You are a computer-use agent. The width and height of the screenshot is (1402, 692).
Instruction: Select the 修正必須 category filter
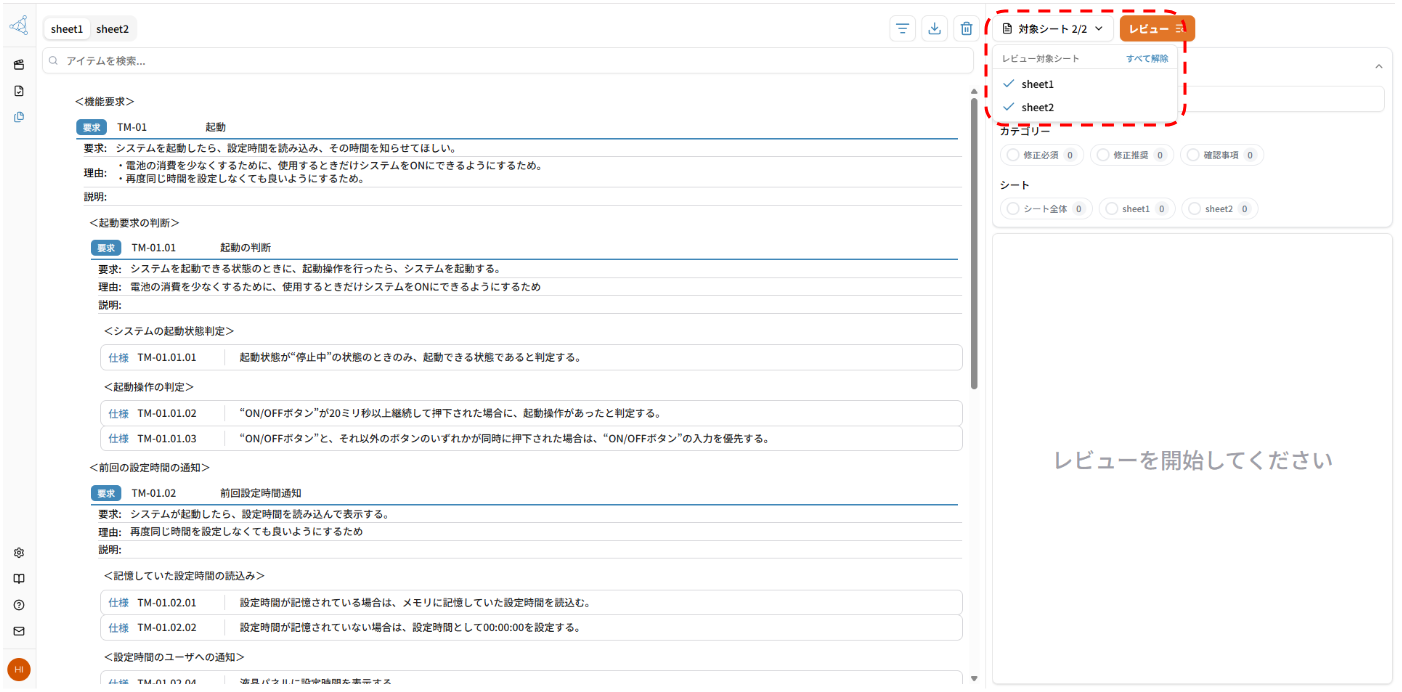tap(1040, 154)
